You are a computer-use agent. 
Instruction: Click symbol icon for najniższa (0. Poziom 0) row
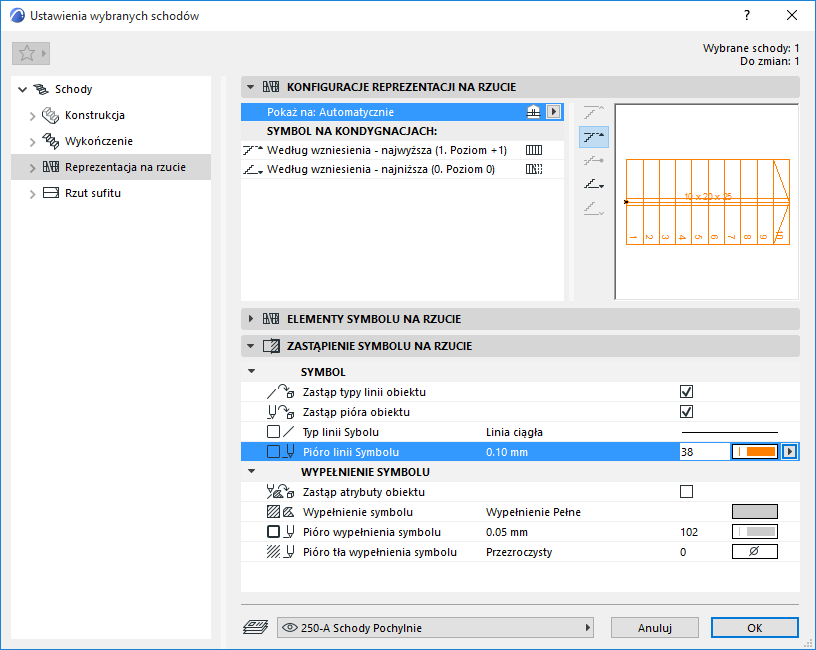[x=534, y=169]
